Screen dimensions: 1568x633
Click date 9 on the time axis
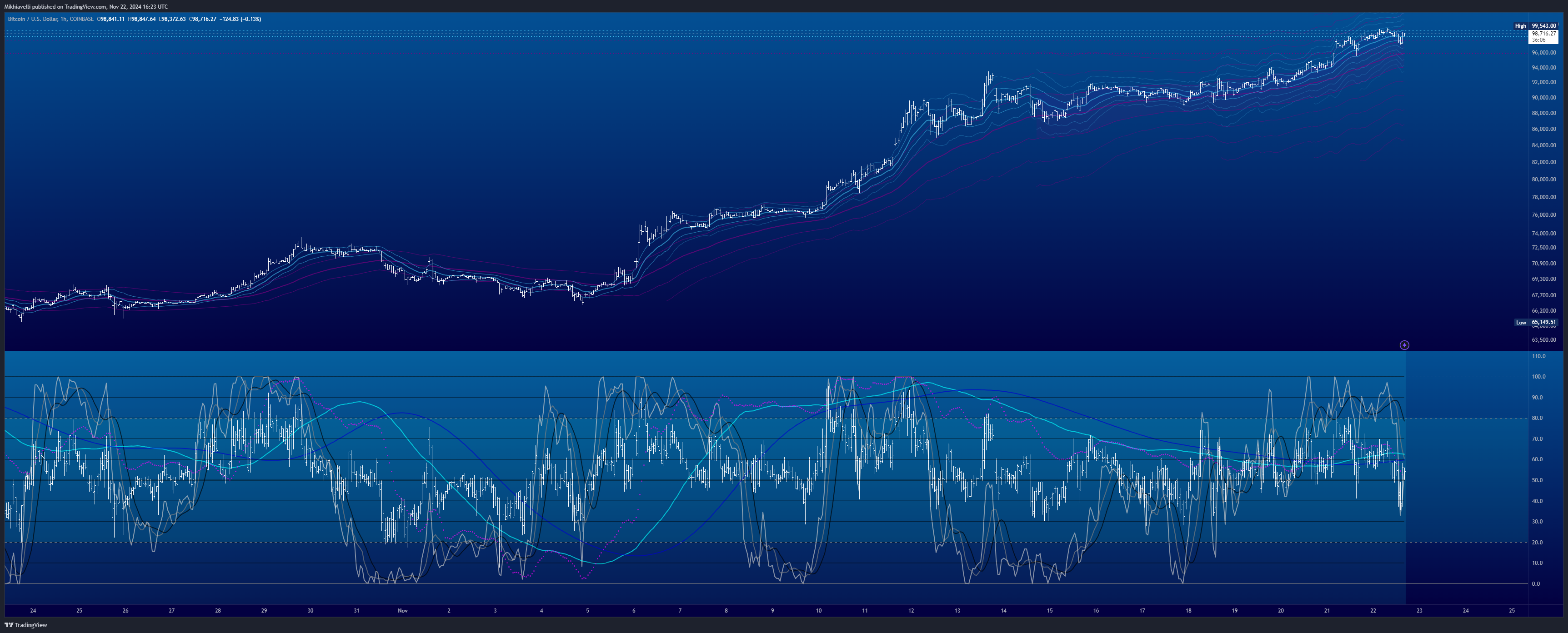(x=772, y=610)
